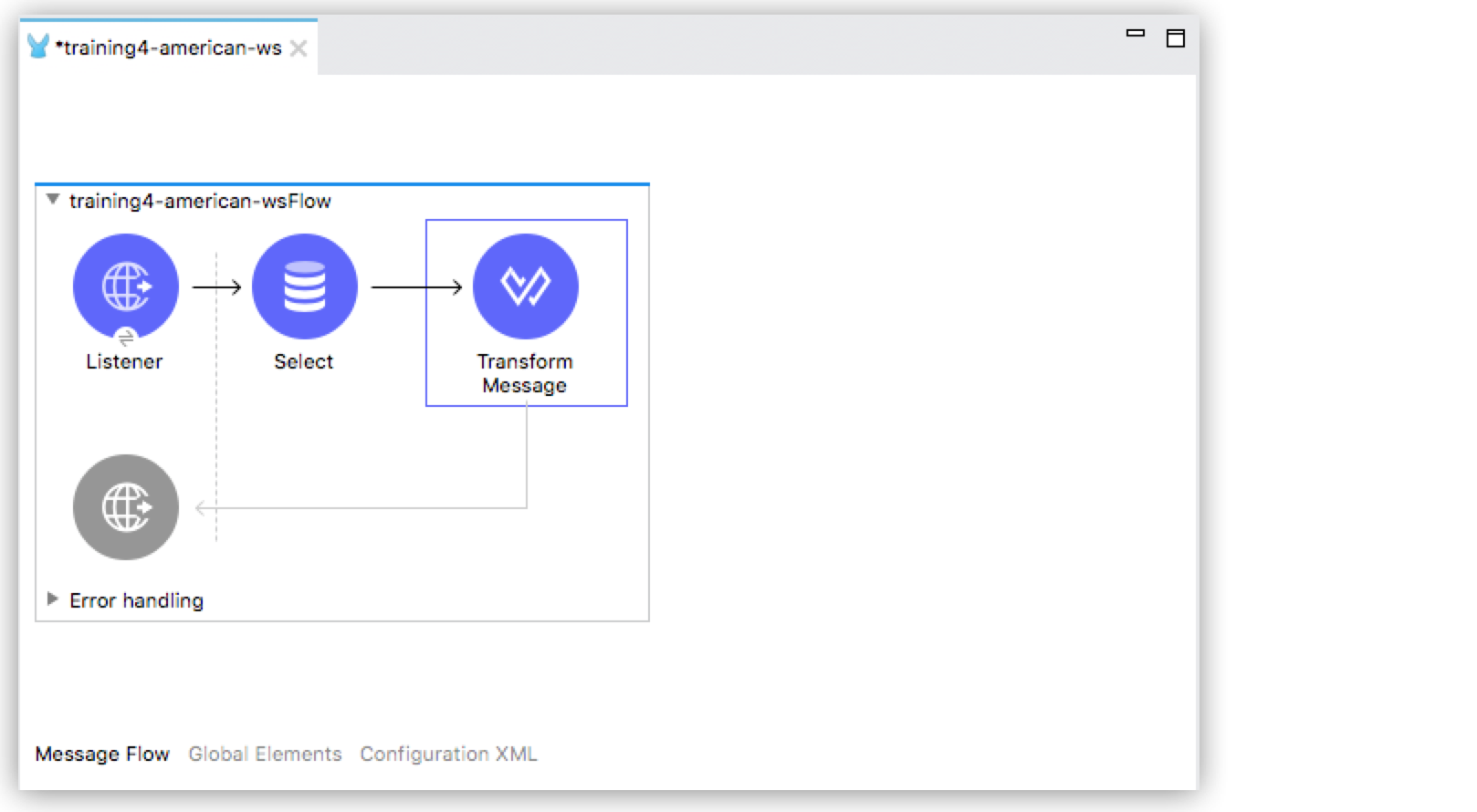The width and height of the screenshot is (1477, 812).
Task: Click the empty canvas right of the flow
Action: coord(913,411)
